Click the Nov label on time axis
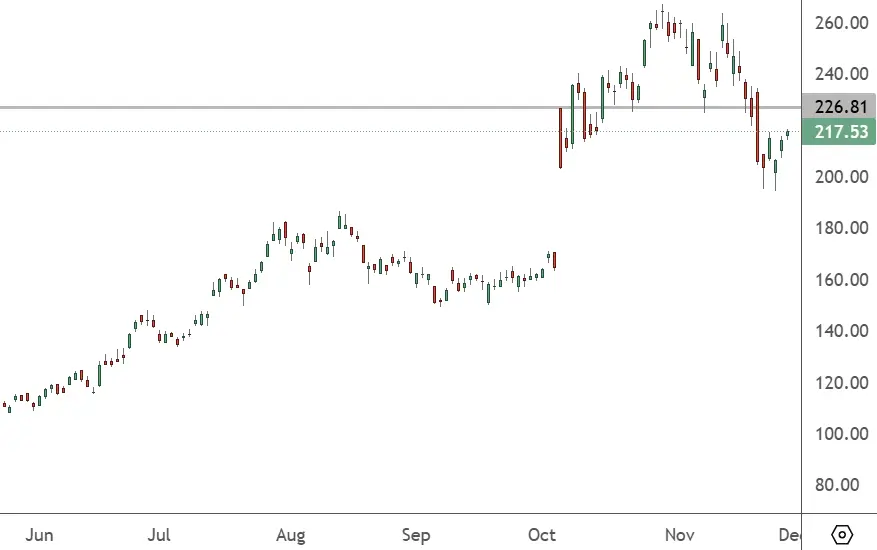 click(680, 535)
